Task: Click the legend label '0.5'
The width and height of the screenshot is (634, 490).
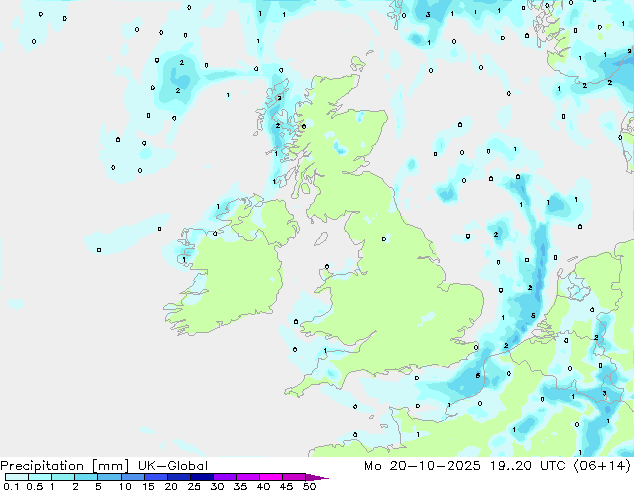Action: (x=35, y=486)
